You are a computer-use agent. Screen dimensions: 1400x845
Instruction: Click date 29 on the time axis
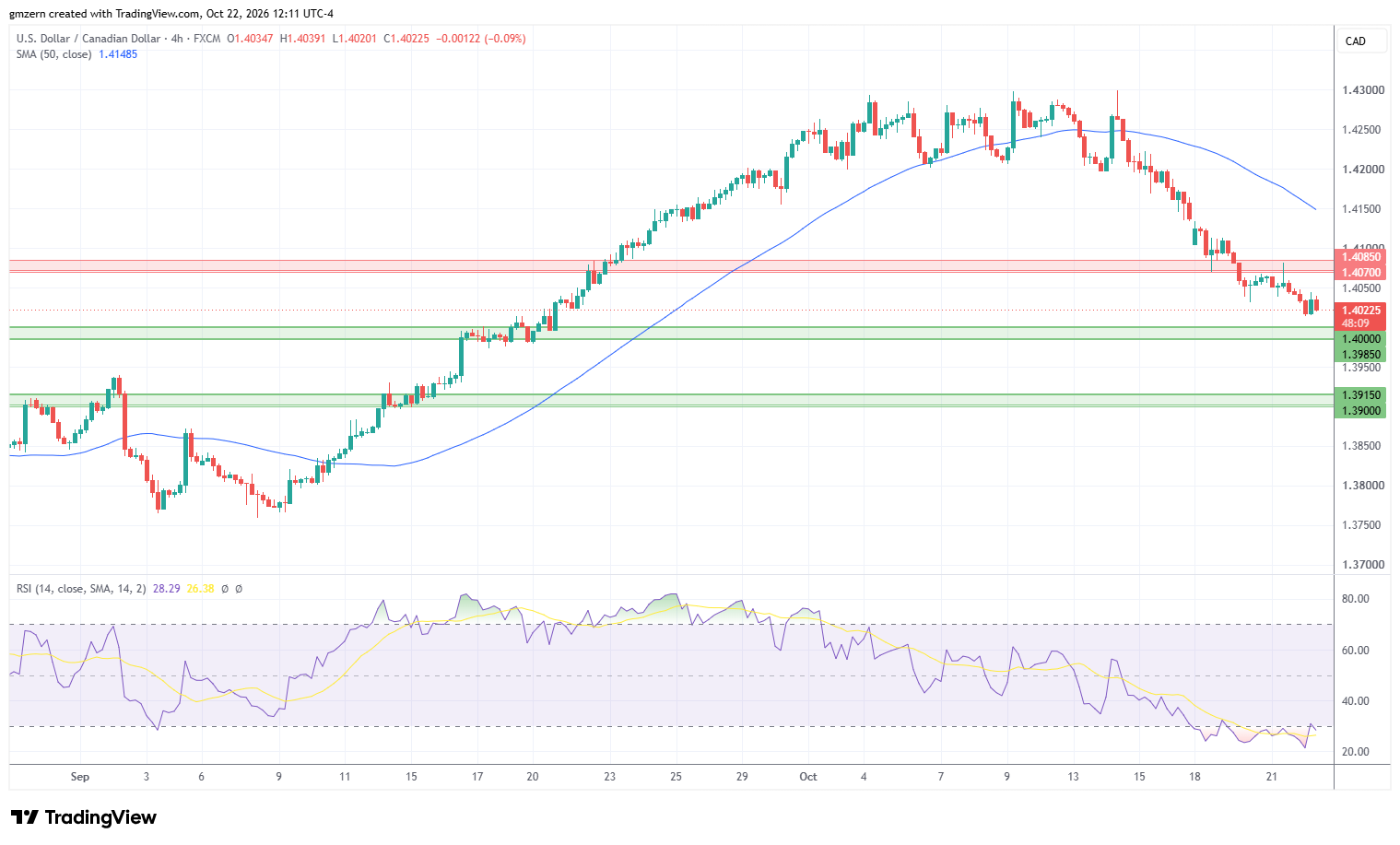(x=742, y=777)
